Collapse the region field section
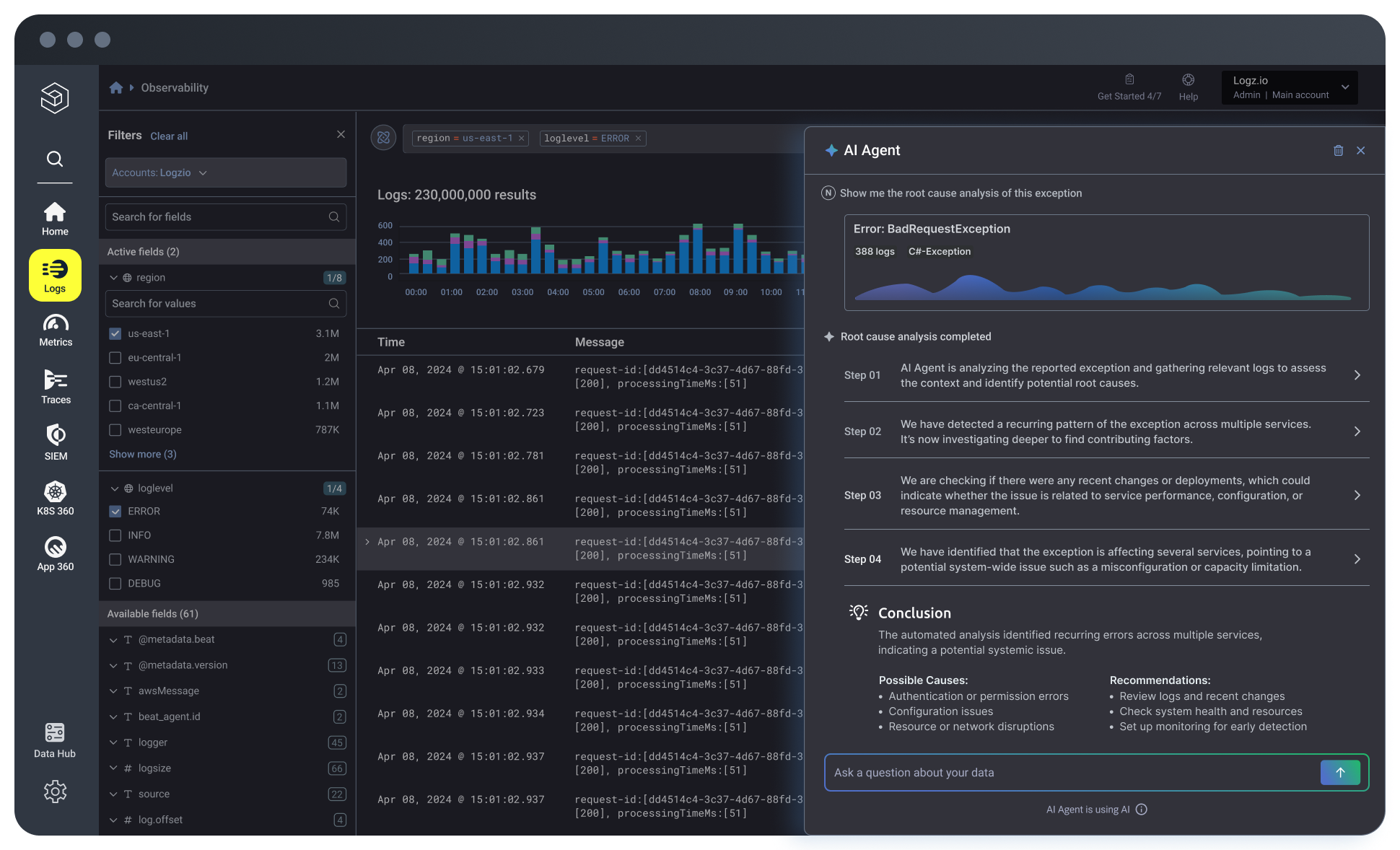1400x850 pixels. click(x=114, y=277)
